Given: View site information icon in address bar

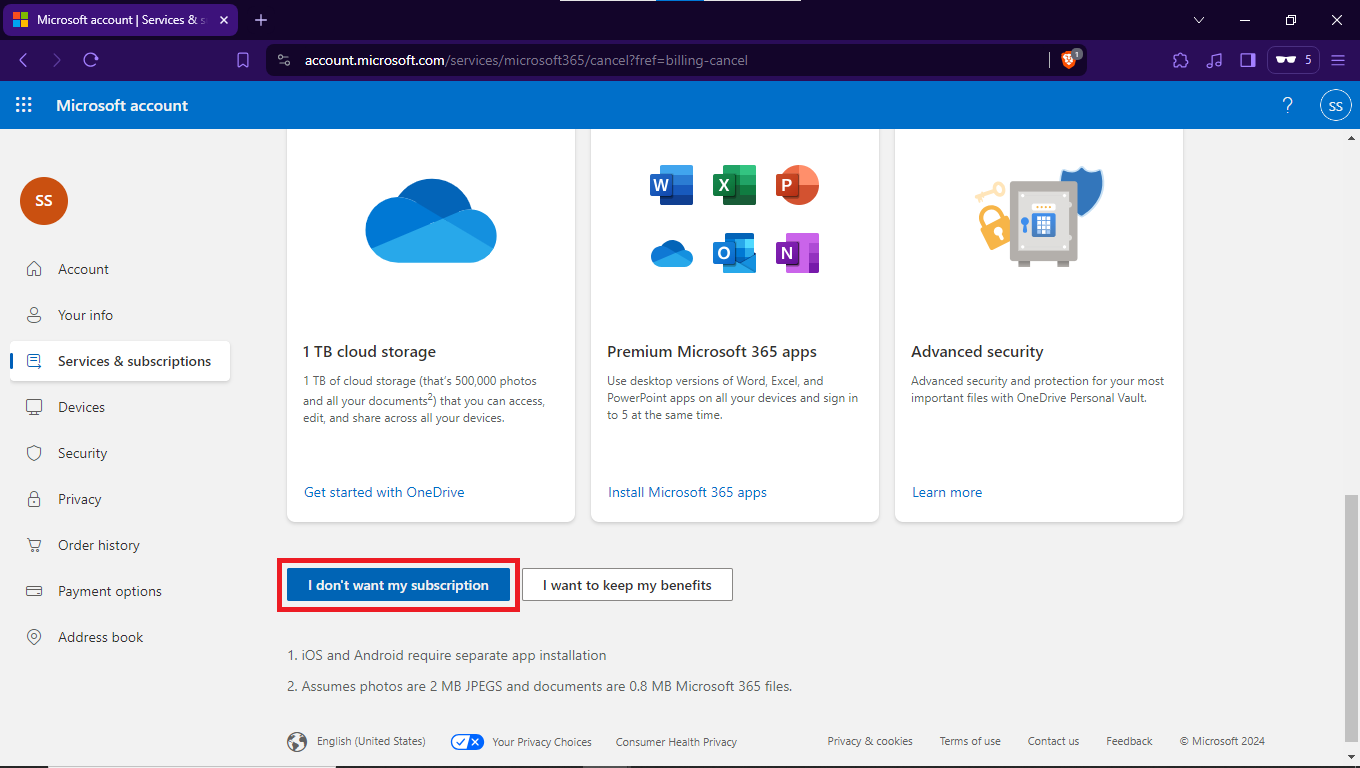Looking at the screenshot, I should [x=284, y=60].
